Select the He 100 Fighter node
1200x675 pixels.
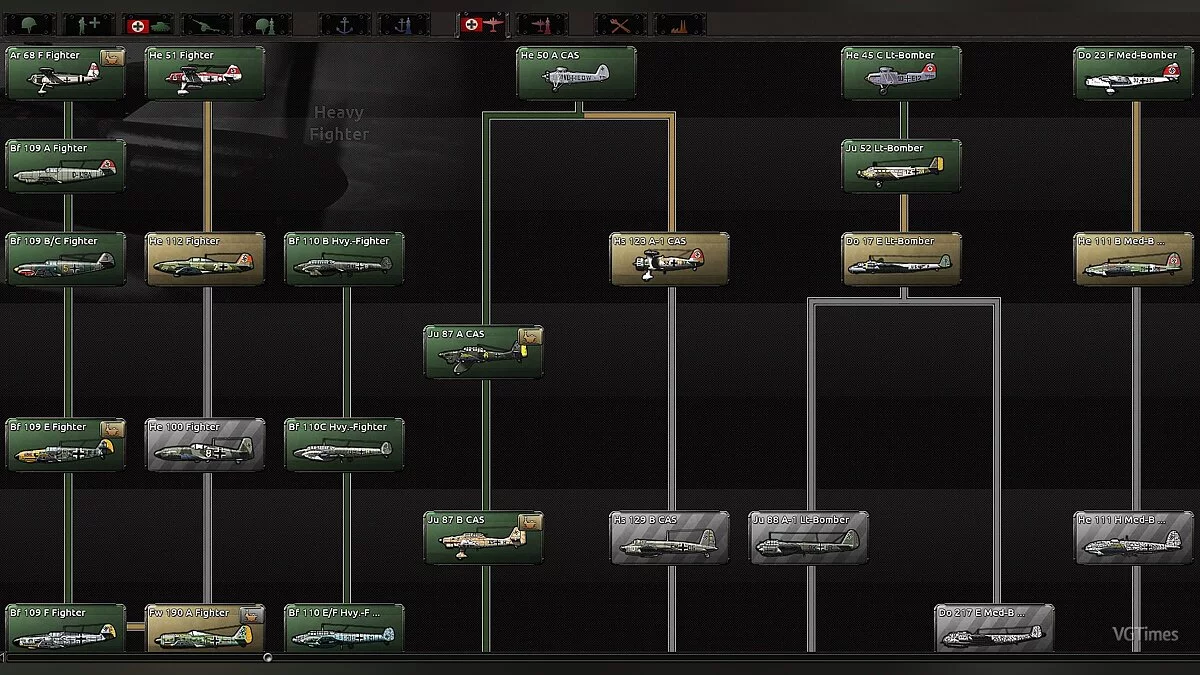(x=205, y=443)
